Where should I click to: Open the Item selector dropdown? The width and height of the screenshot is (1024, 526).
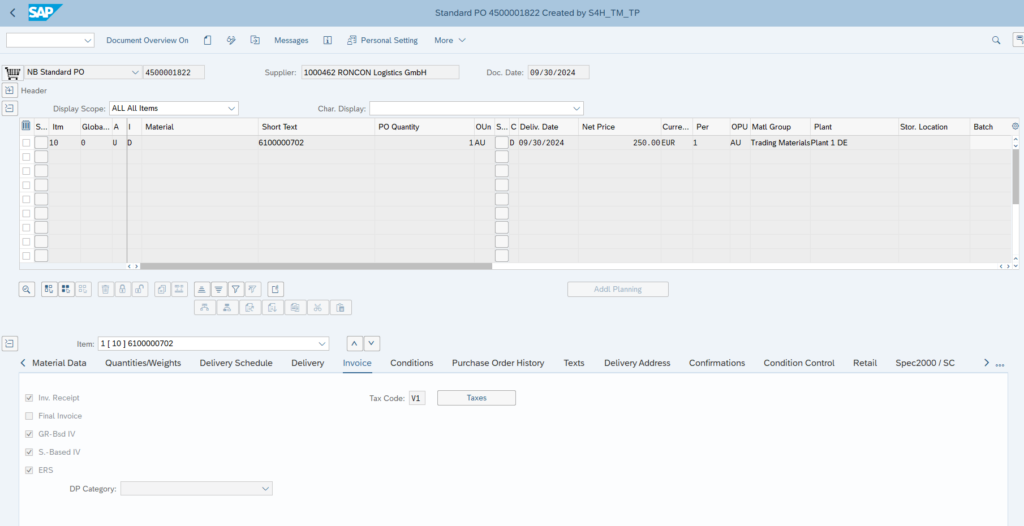pos(322,343)
